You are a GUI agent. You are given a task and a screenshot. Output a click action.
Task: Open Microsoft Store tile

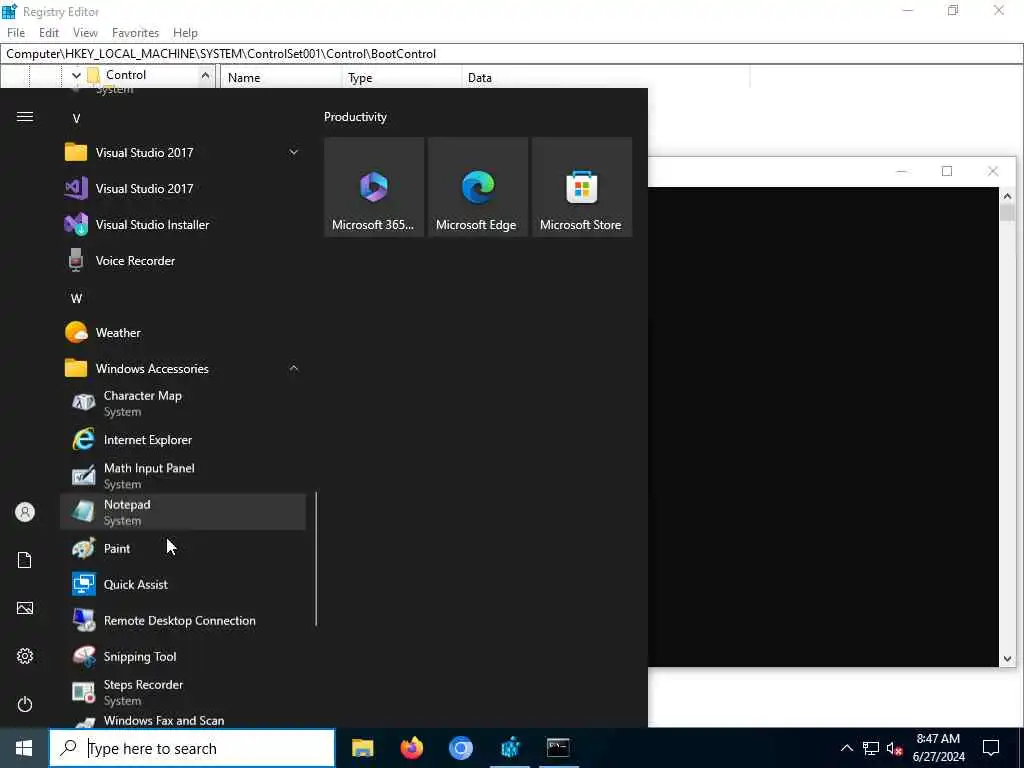click(582, 187)
